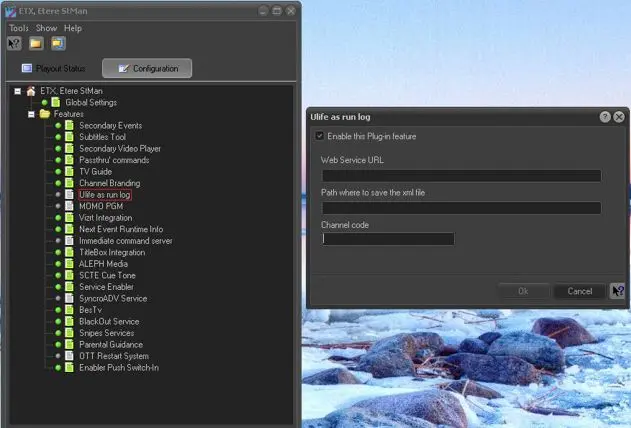This screenshot has width=631, height=428.
Task: Click the Path where to save xml field
Action: coord(460,208)
